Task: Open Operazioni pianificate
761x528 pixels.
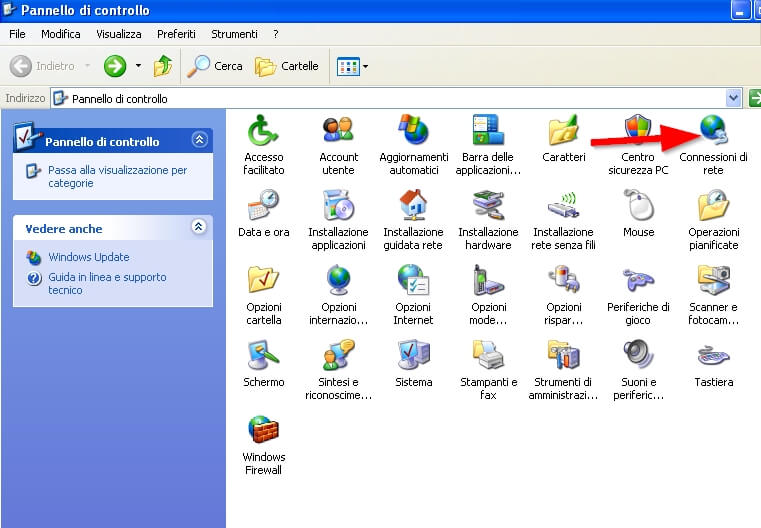Action: tap(713, 219)
